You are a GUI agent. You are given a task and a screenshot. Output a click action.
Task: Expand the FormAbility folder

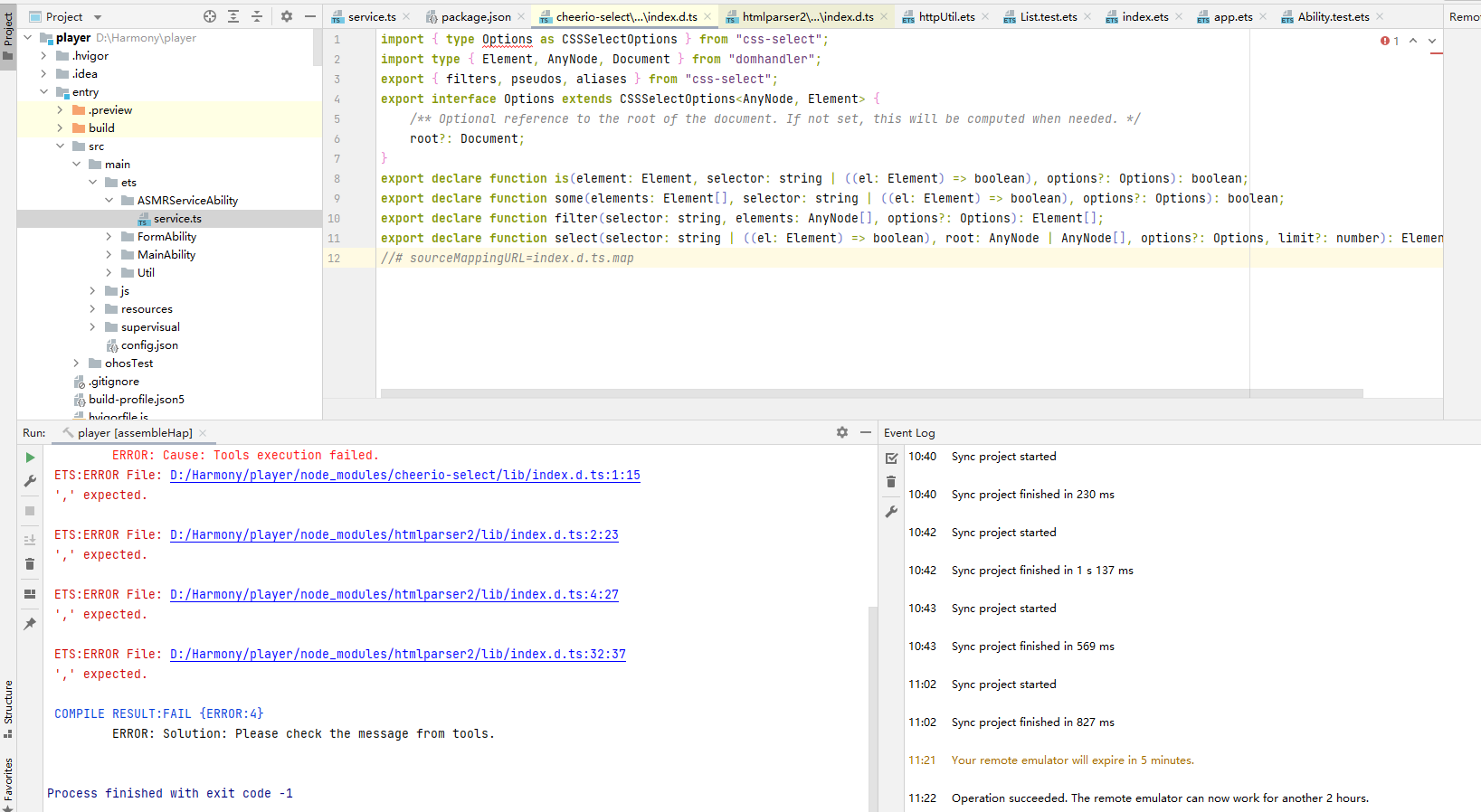pos(109,237)
